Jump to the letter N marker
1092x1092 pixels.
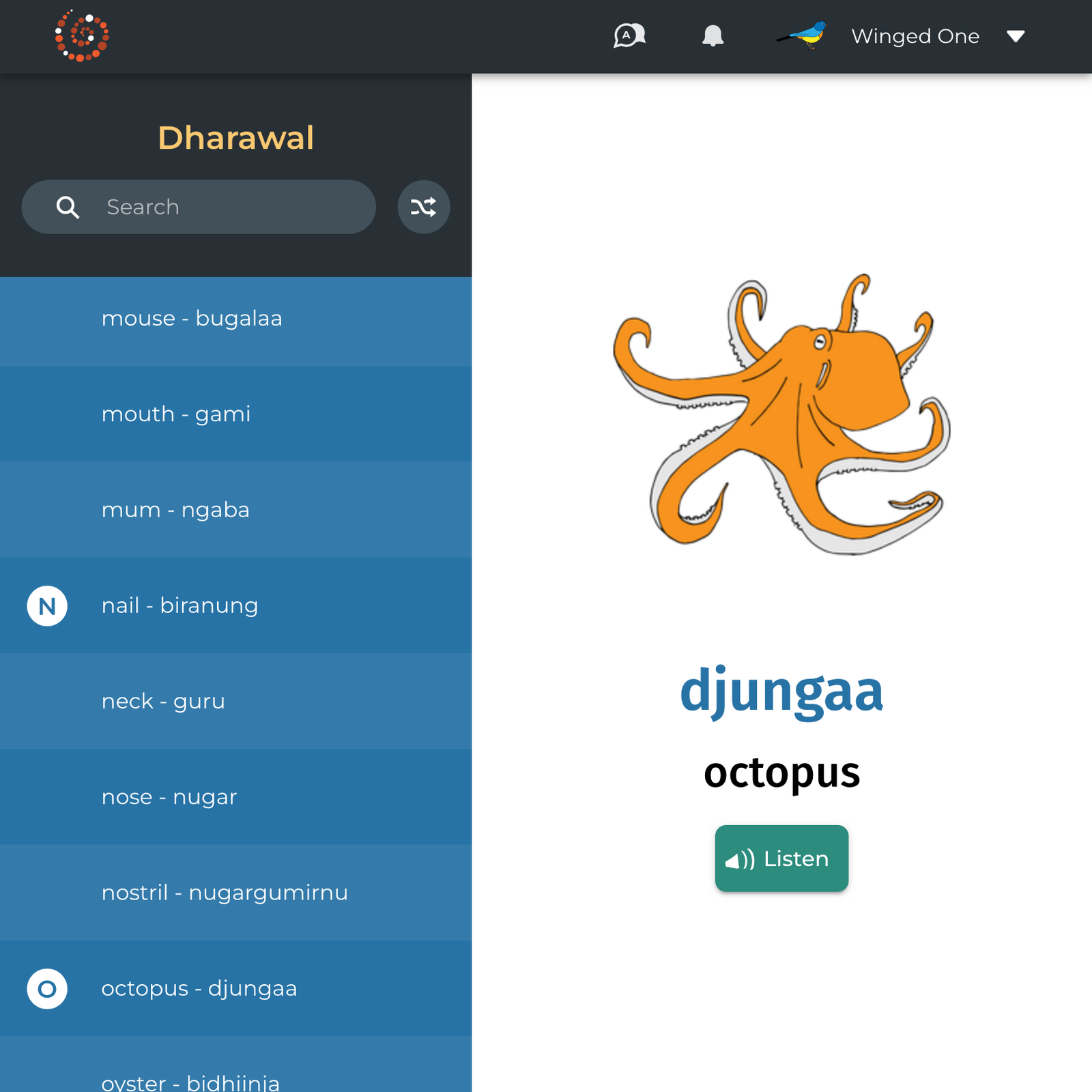click(47, 606)
